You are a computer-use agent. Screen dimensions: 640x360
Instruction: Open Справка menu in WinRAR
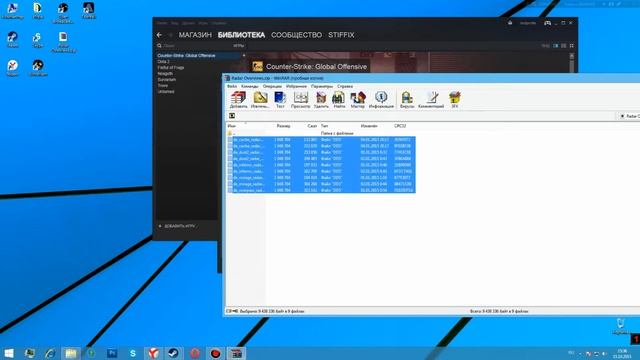345,87
